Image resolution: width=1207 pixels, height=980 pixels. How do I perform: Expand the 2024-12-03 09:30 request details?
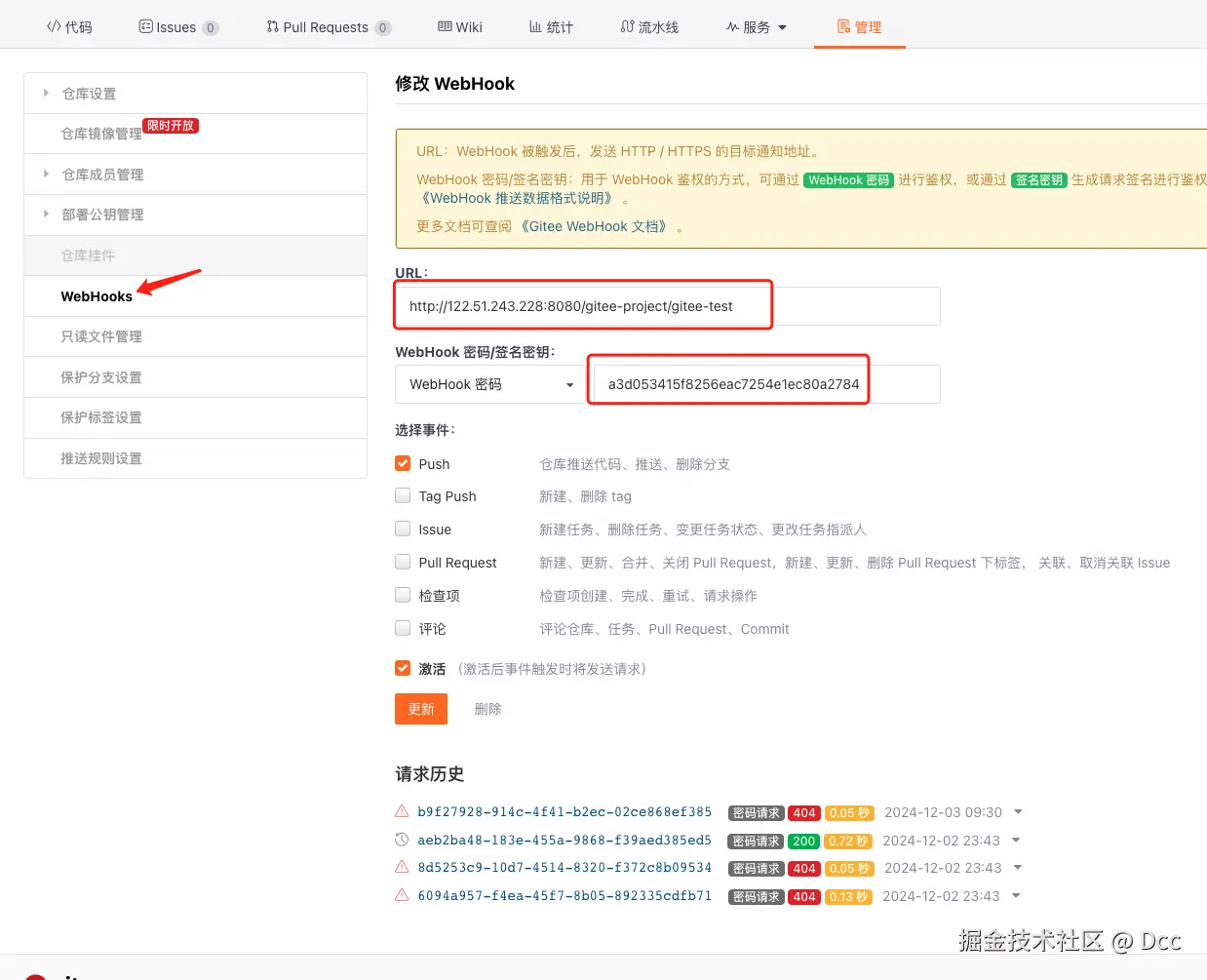1018,812
